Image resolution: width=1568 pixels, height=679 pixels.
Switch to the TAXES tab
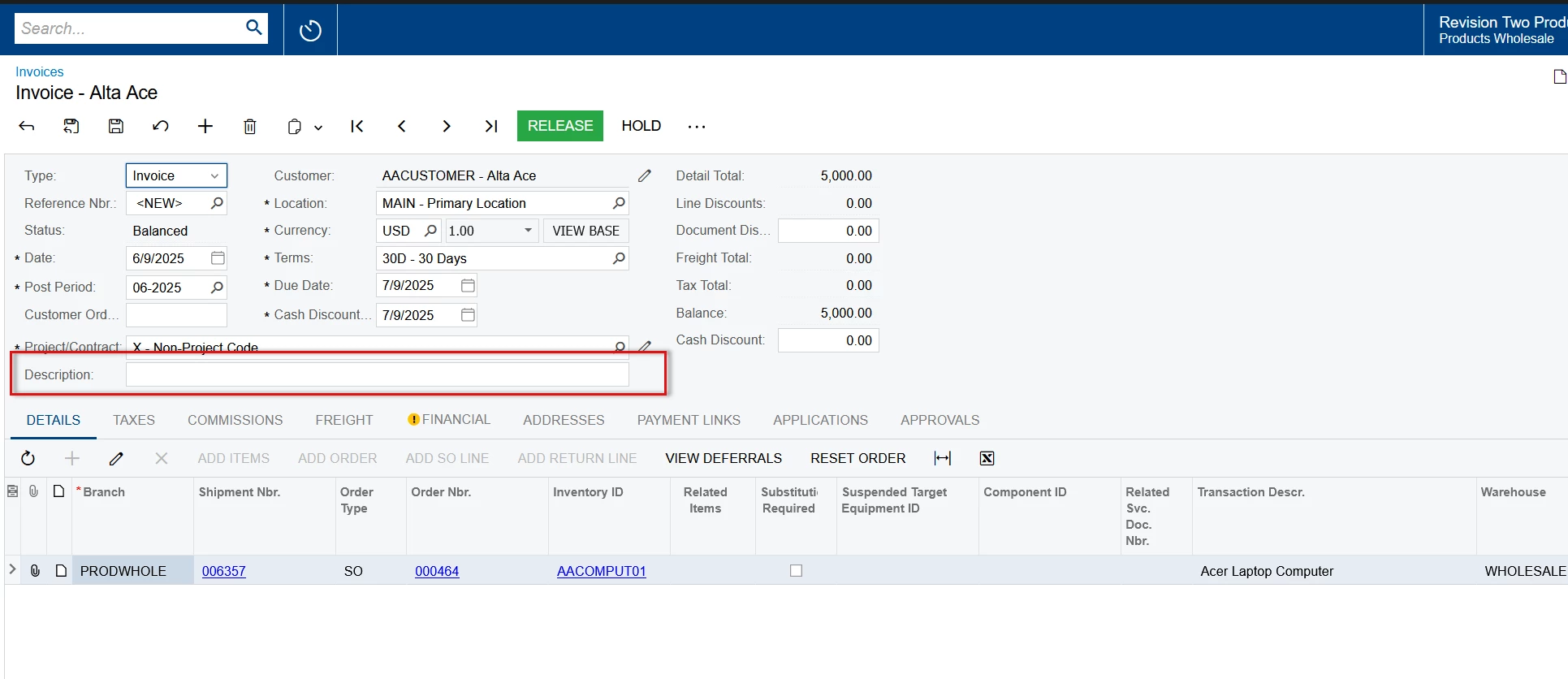coord(134,420)
